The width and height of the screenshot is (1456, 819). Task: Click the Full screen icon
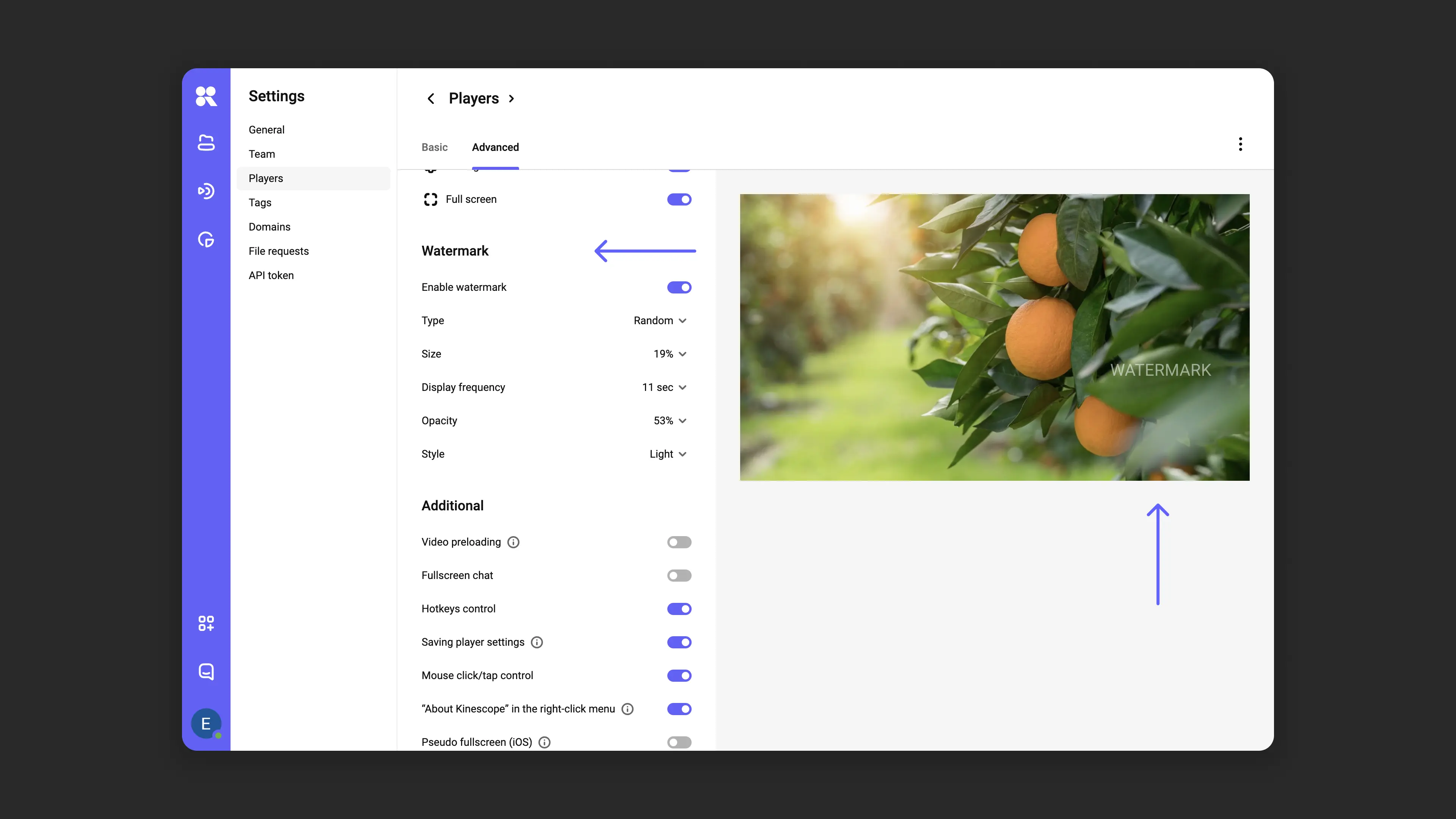click(x=431, y=199)
